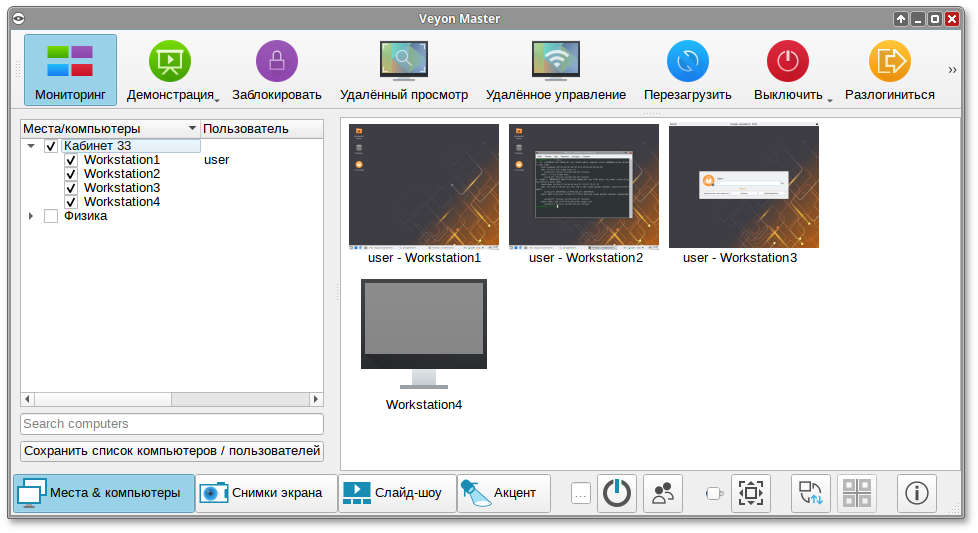978x533 pixels.
Task: Enable the Физика location checkbox
Action: 51,216
